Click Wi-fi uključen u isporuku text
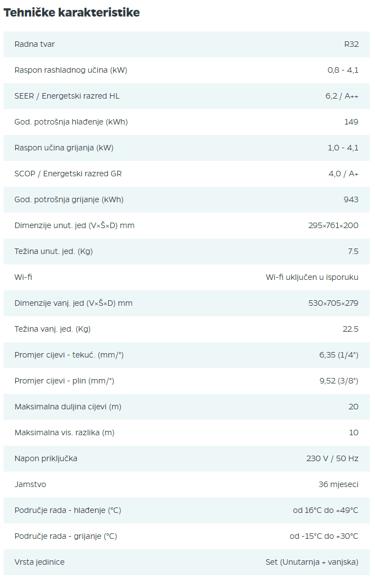 tap(312, 277)
